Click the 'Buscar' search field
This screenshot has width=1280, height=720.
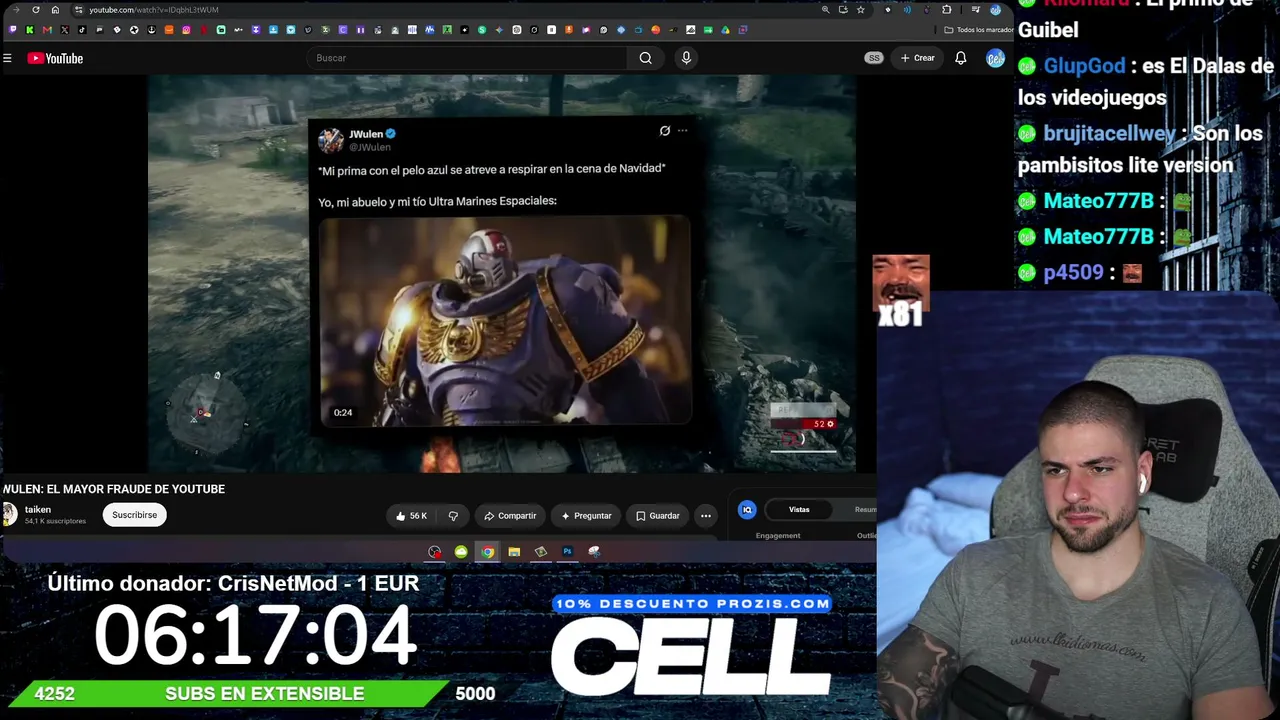coord(468,58)
